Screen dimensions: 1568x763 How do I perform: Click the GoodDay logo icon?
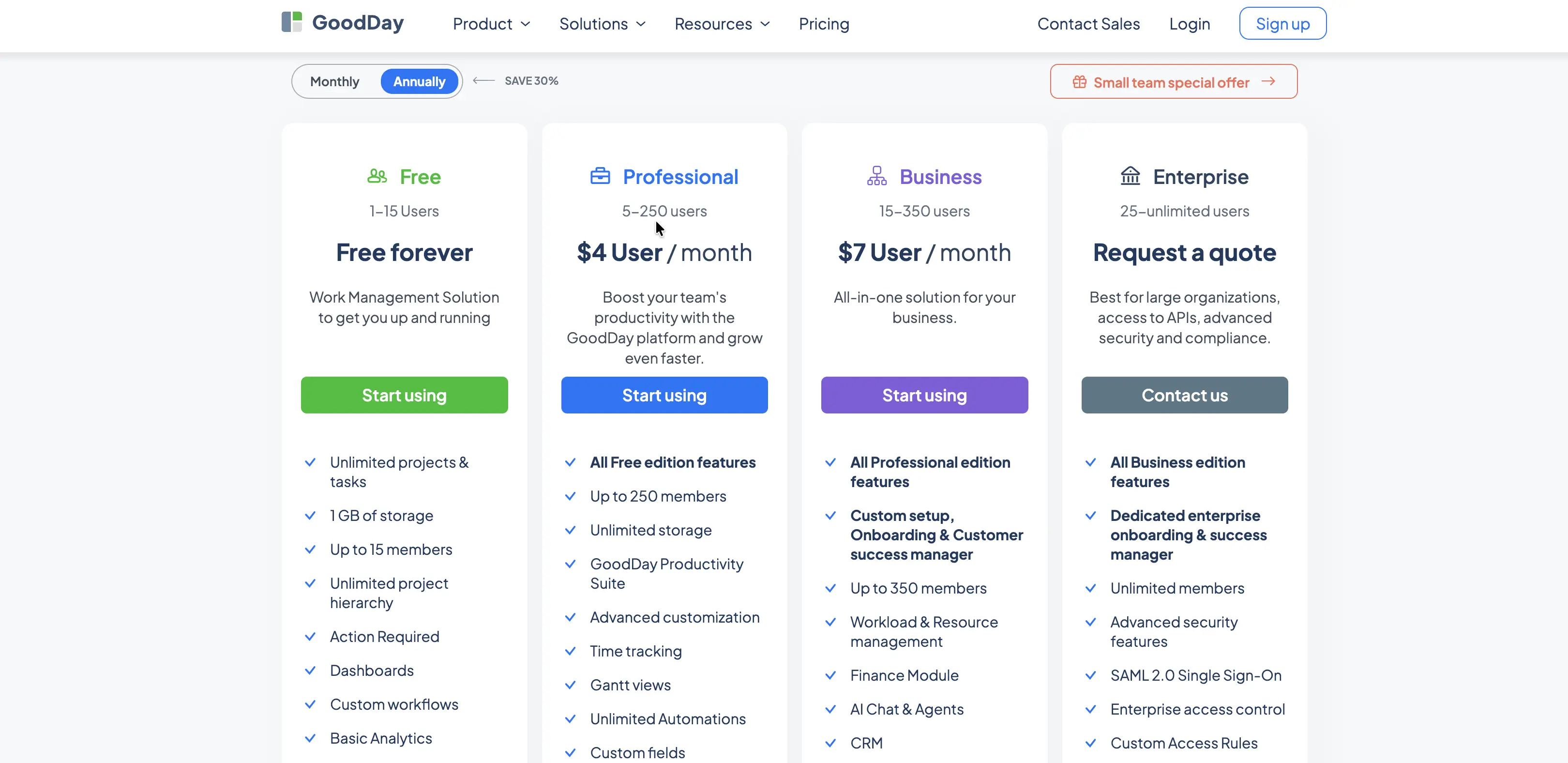(x=291, y=22)
